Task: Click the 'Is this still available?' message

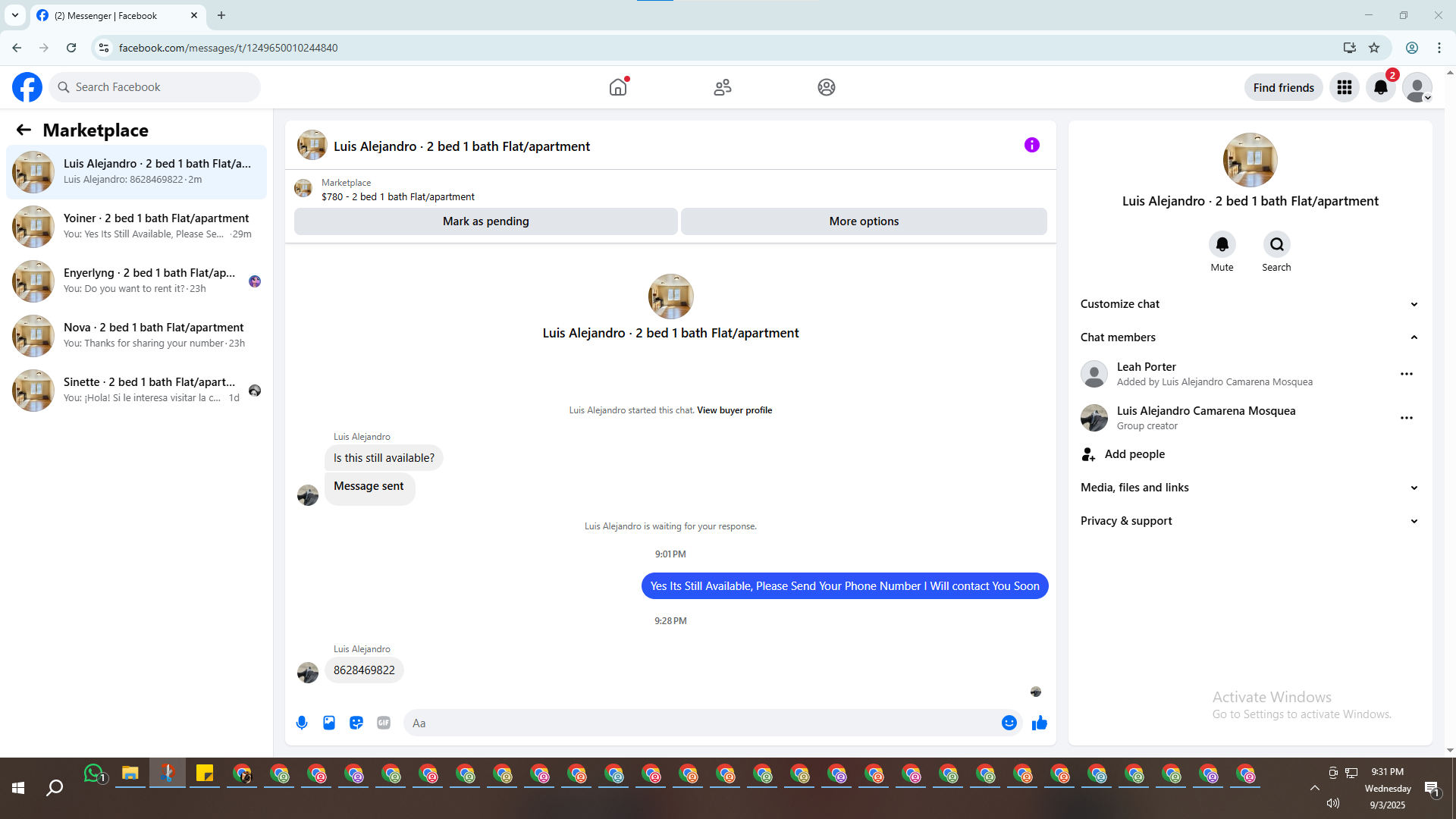Action: (x=384, y=458)
